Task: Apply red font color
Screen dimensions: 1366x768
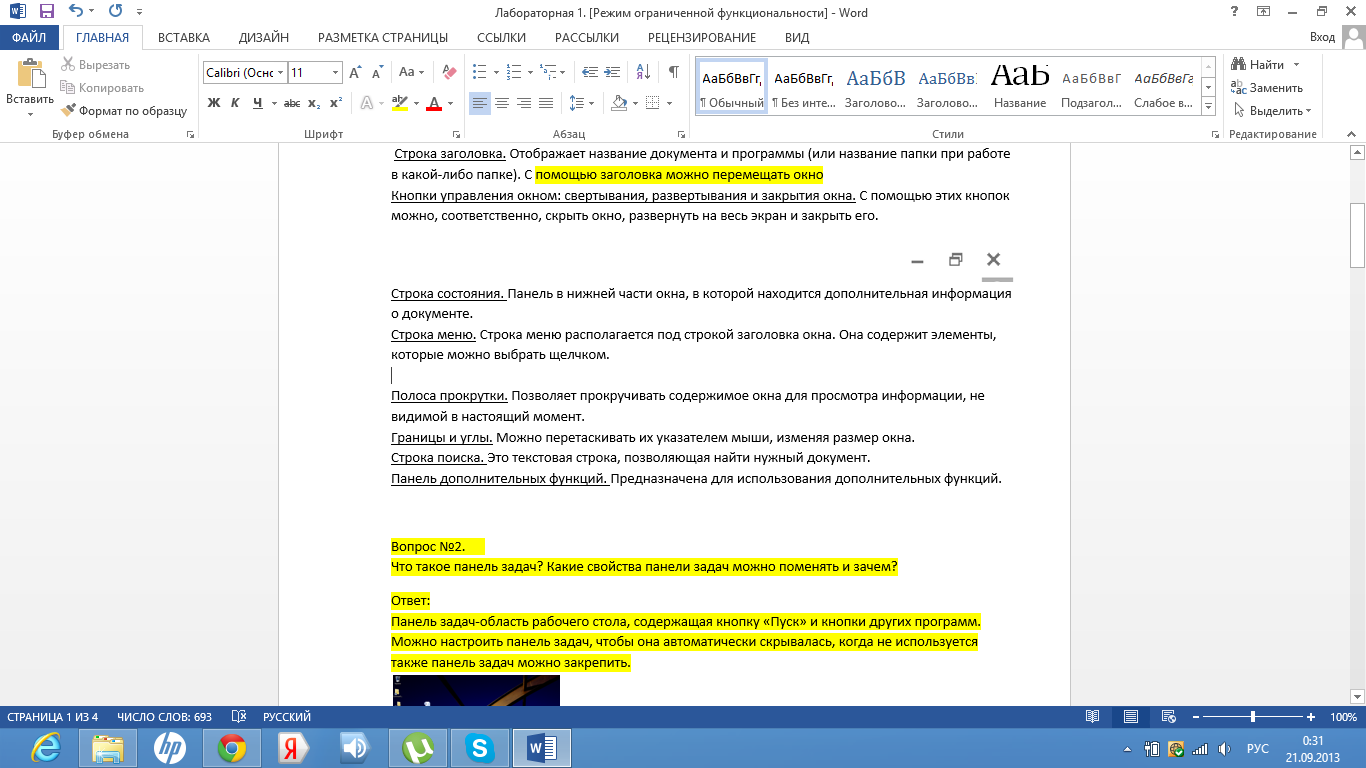Action: pos(434,103)
